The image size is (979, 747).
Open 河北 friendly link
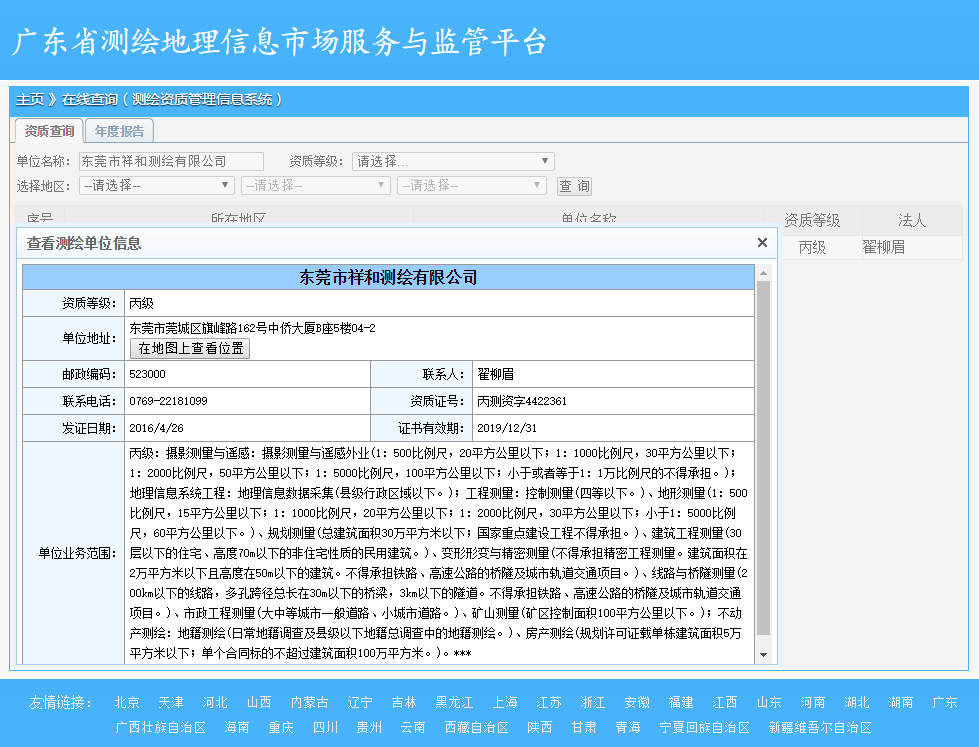tap(215, 702)
